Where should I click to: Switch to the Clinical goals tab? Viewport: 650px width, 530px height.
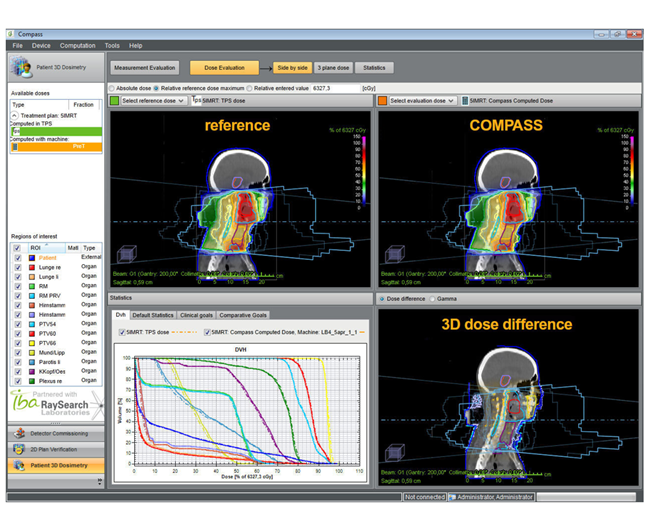[196, 315]
